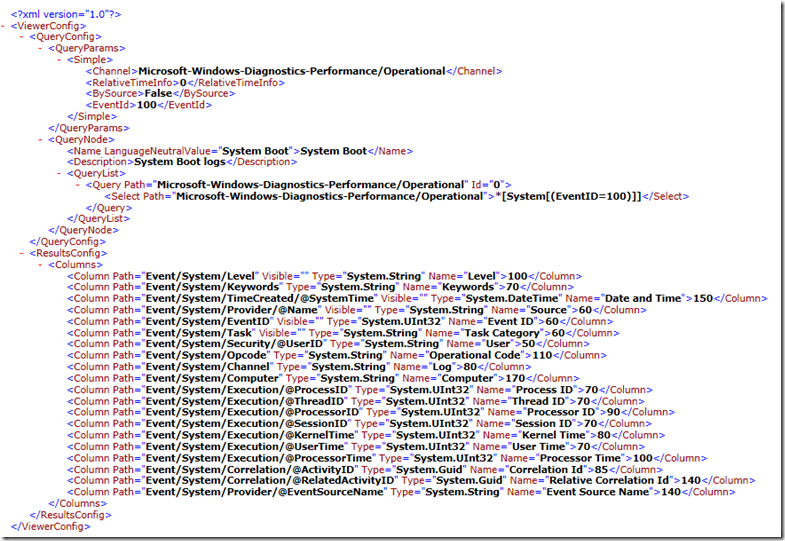This screenshot has width=785, height=541.
Task: Collapse the ViewerConfig root node
Action: pos(4,26)
